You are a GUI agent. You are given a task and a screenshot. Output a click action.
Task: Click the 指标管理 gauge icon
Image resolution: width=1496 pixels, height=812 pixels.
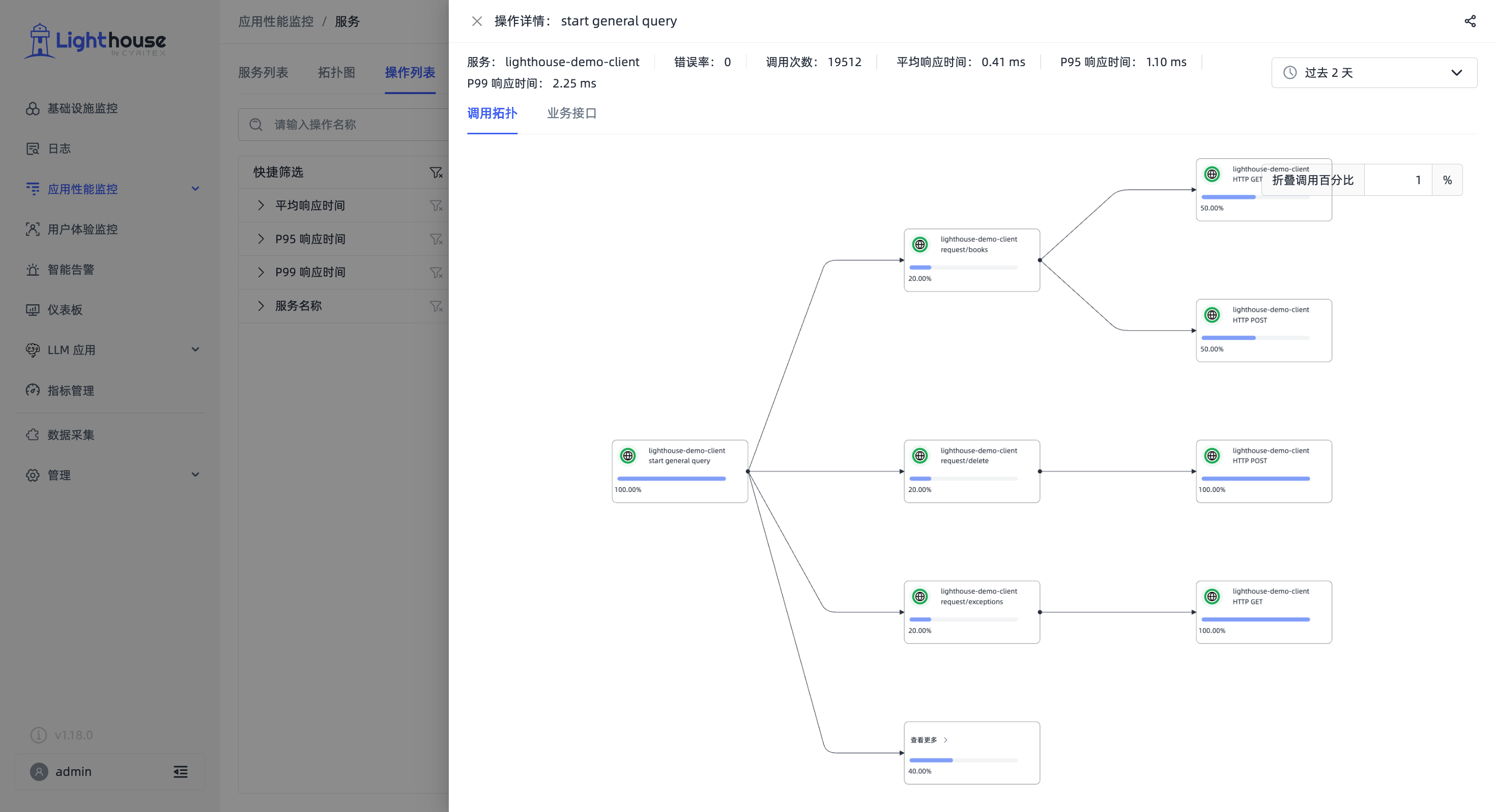click(x=33, y=390)
